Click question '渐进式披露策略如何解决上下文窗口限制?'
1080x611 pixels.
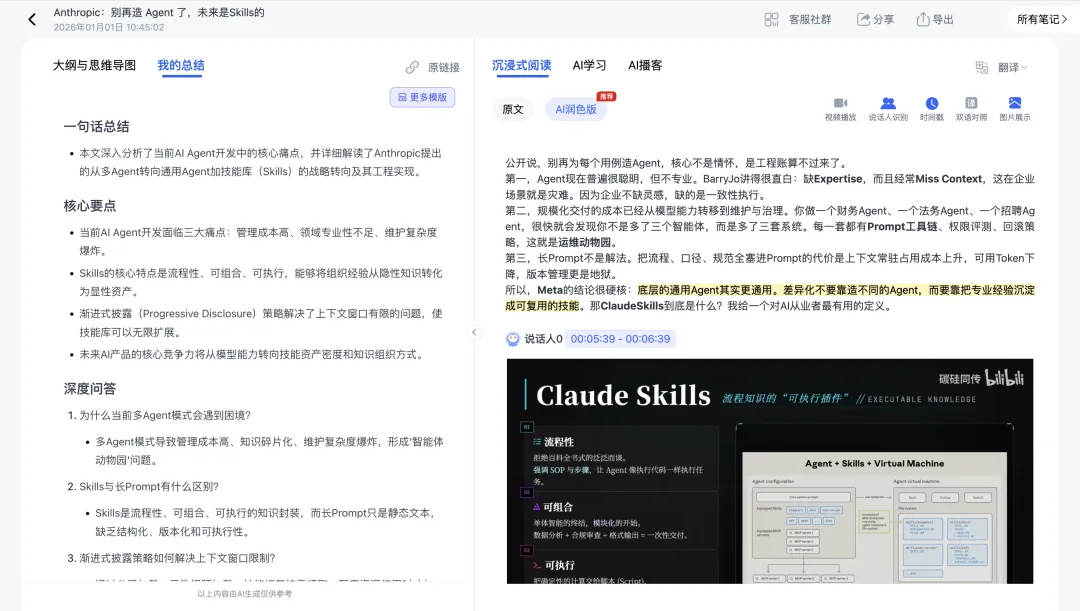[177, 558]
